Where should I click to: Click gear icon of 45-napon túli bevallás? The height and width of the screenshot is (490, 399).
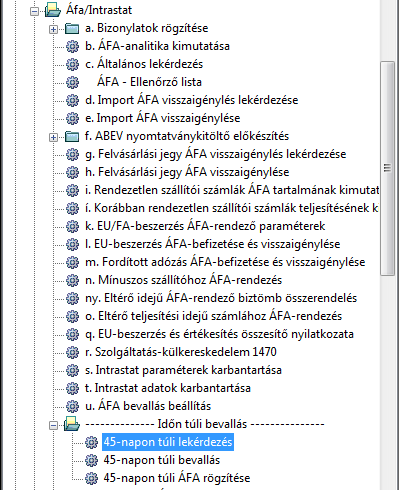[x=91, y=460]
